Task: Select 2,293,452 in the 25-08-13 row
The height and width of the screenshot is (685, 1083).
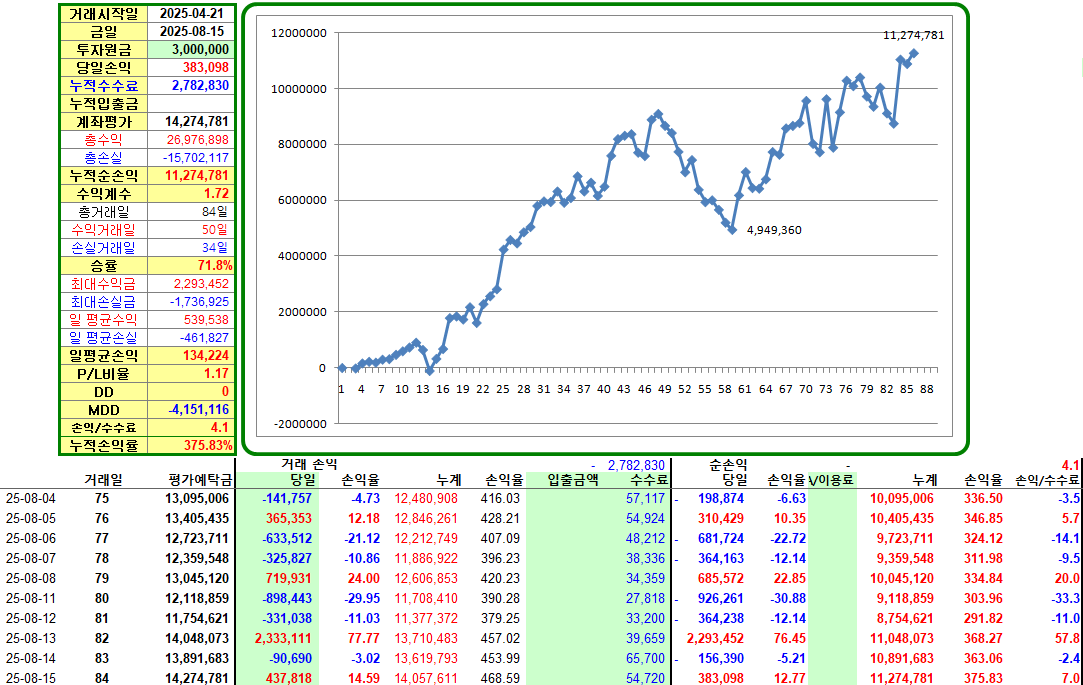Action: tap(716, 639)
